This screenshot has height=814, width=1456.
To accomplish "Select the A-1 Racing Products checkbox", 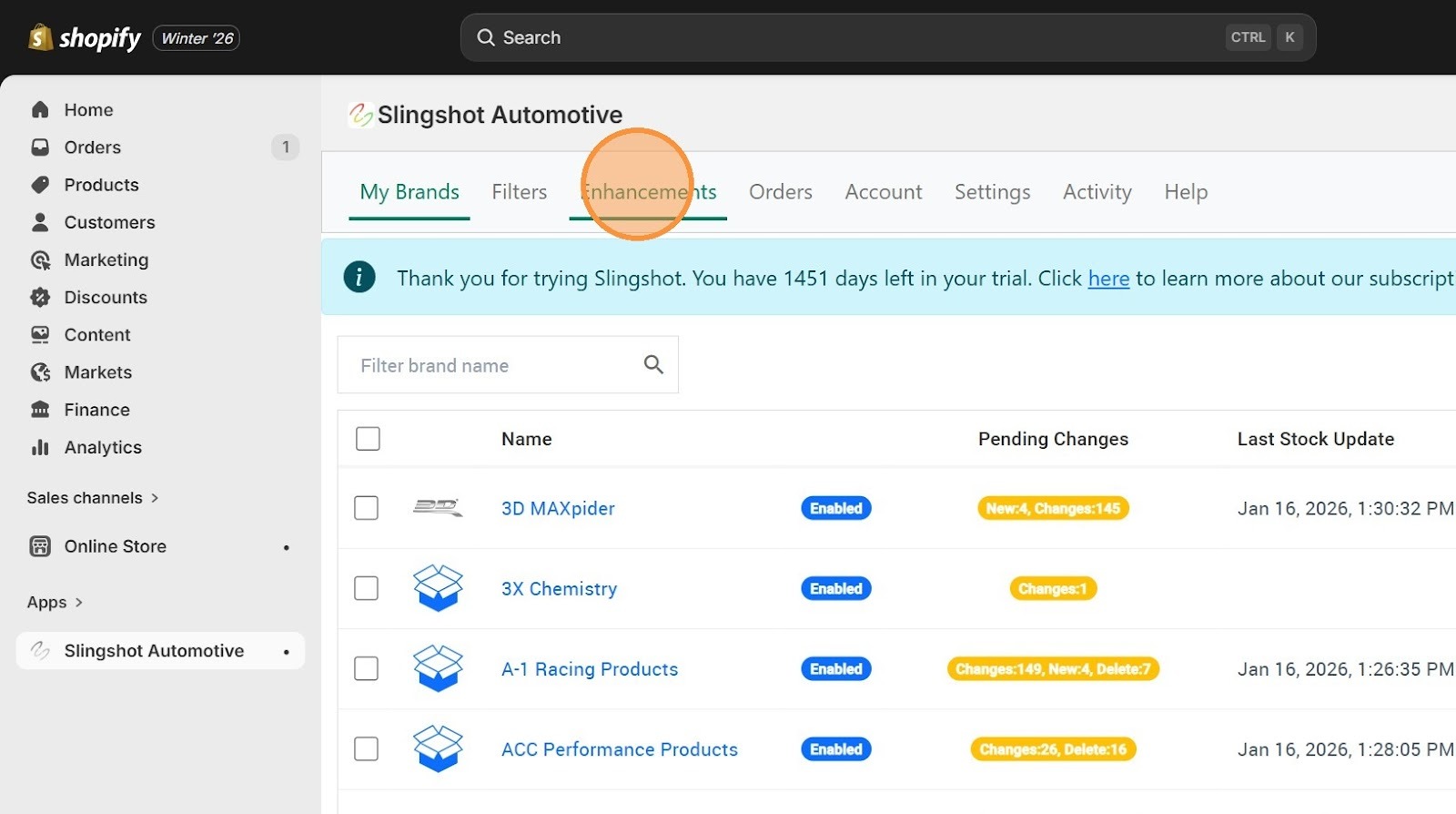I will [x=366, y=669].
